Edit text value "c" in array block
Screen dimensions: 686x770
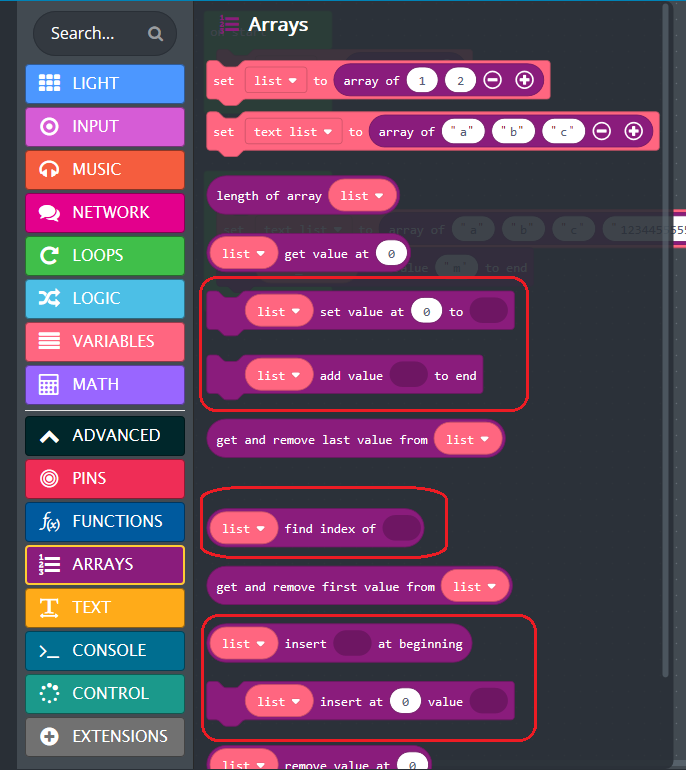(563, 132)
